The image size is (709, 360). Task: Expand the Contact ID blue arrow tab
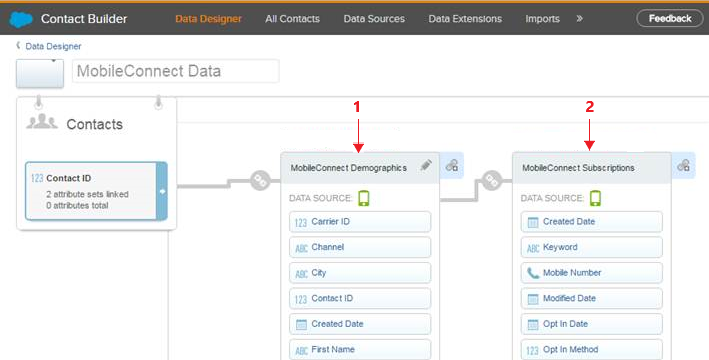[162, 191]
